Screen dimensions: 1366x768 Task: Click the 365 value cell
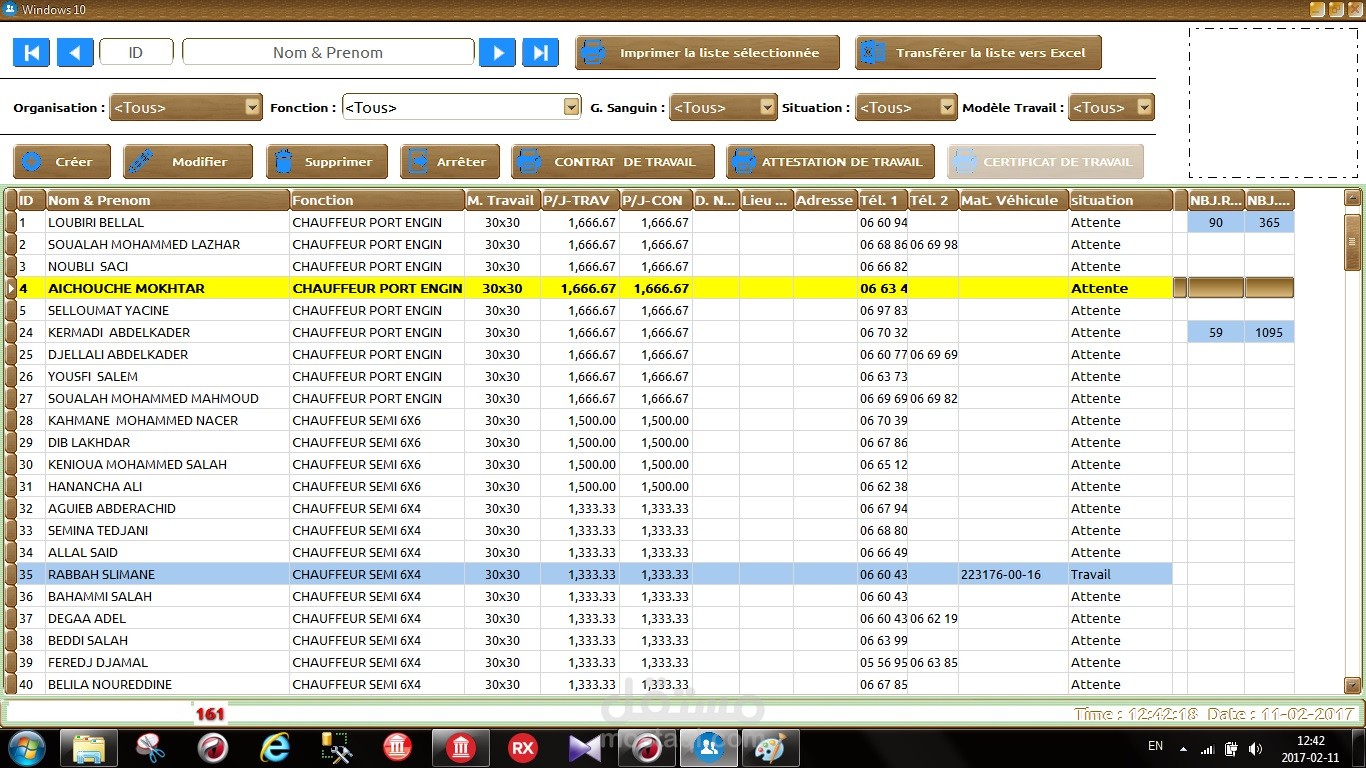point(1269,222)
